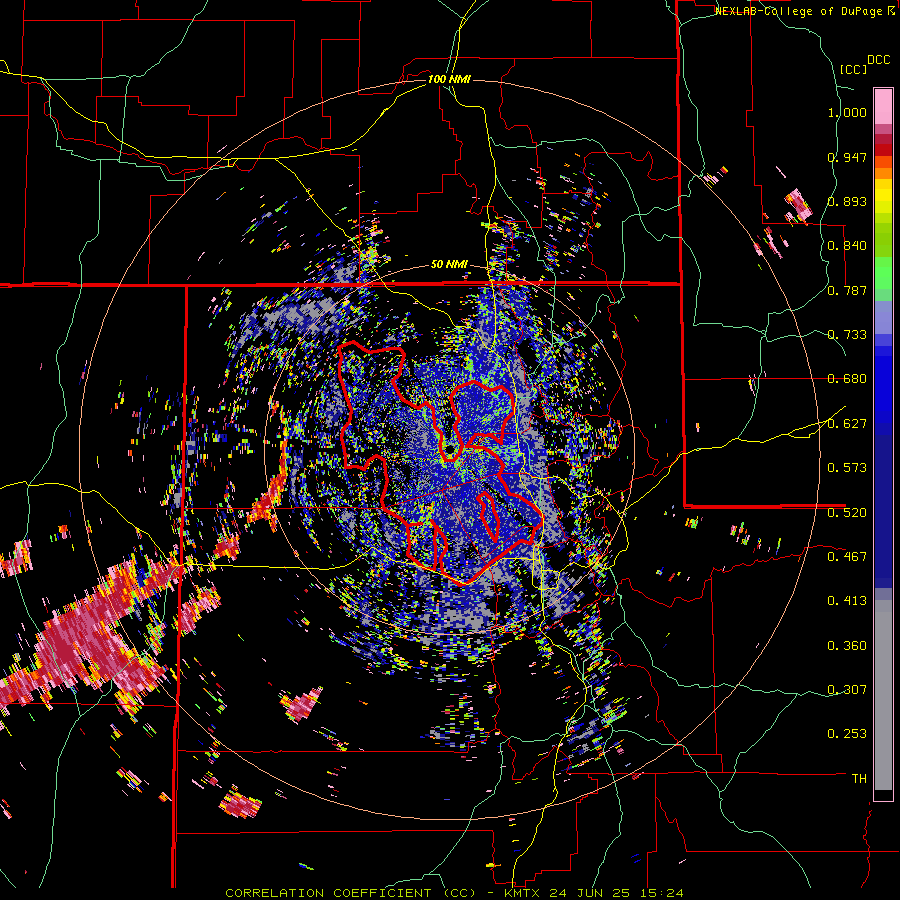900x900 pixels.
Task: Click the 0.573 legend value
Action: tap(847, 468)
